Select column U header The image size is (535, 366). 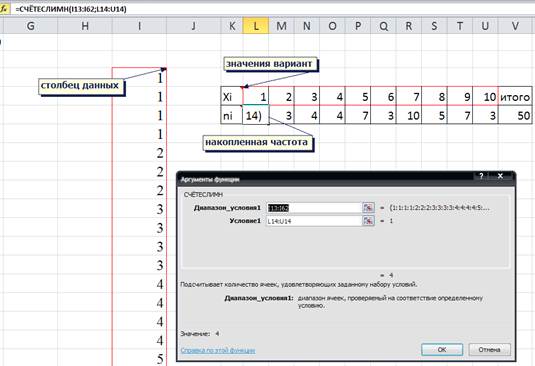click(485, 26)
